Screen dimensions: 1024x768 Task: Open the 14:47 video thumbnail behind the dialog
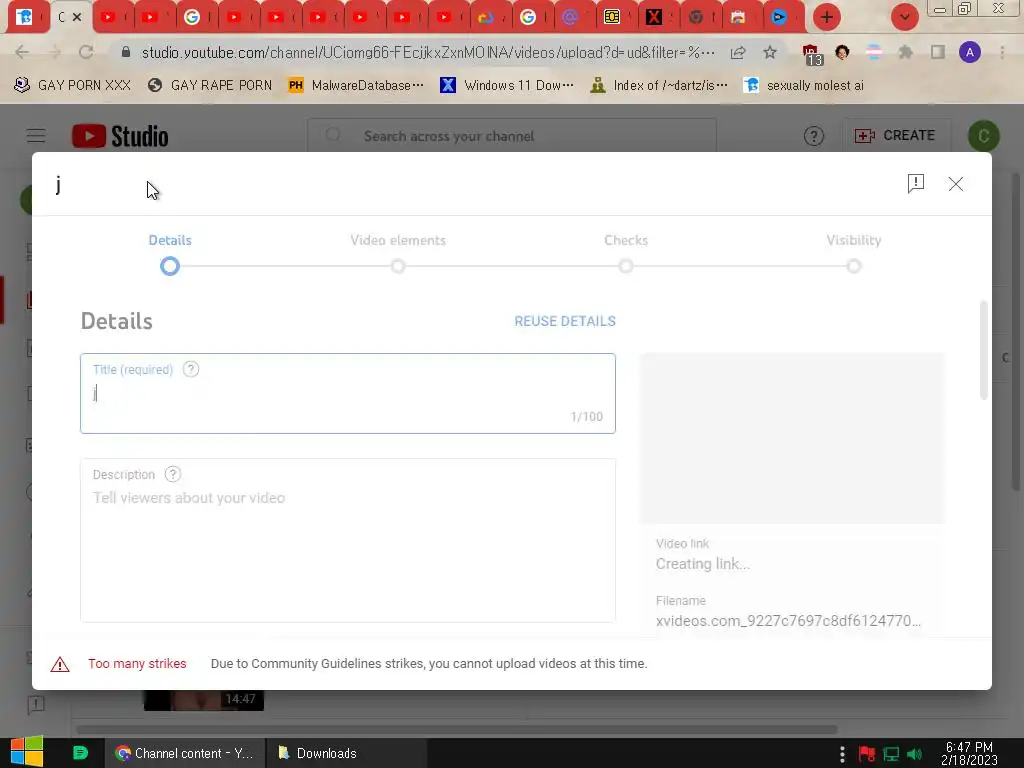pos(204,700)
